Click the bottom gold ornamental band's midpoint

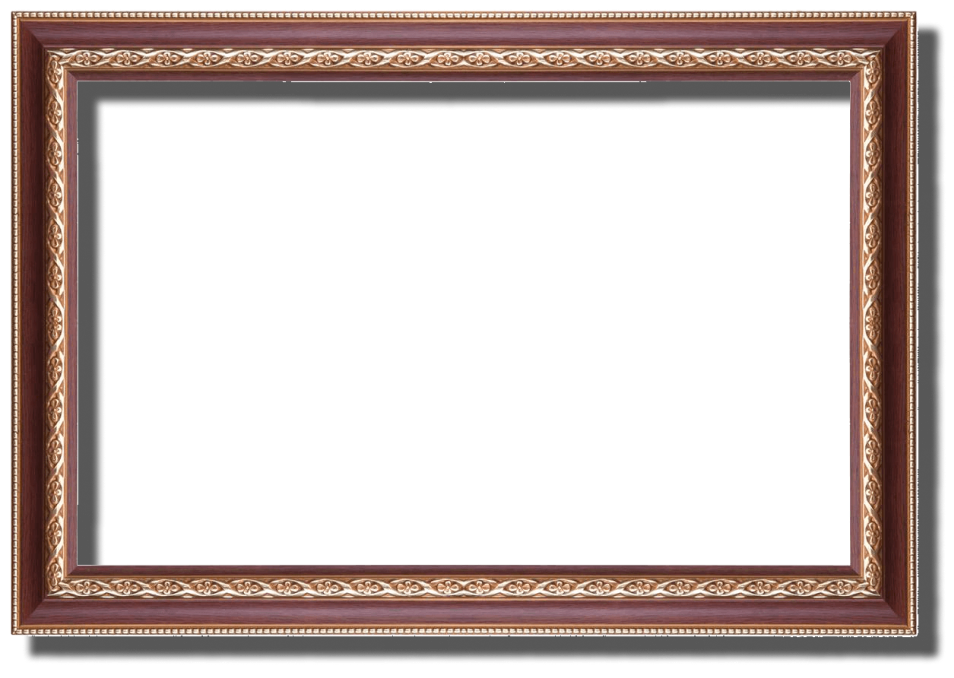pos(465,587)
